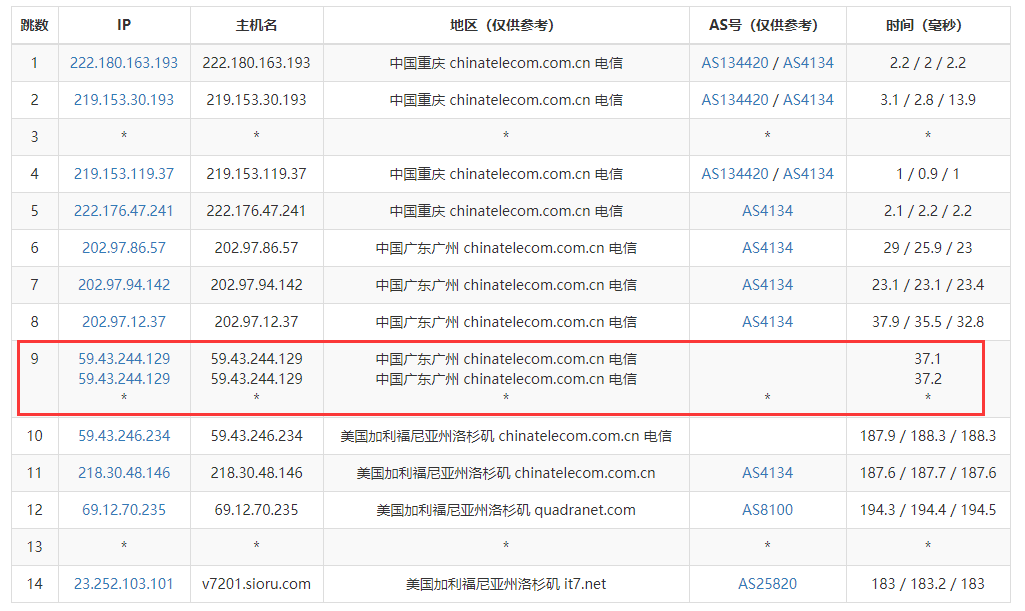Open IP link 218.30.48.146

(x=124, y=473)
